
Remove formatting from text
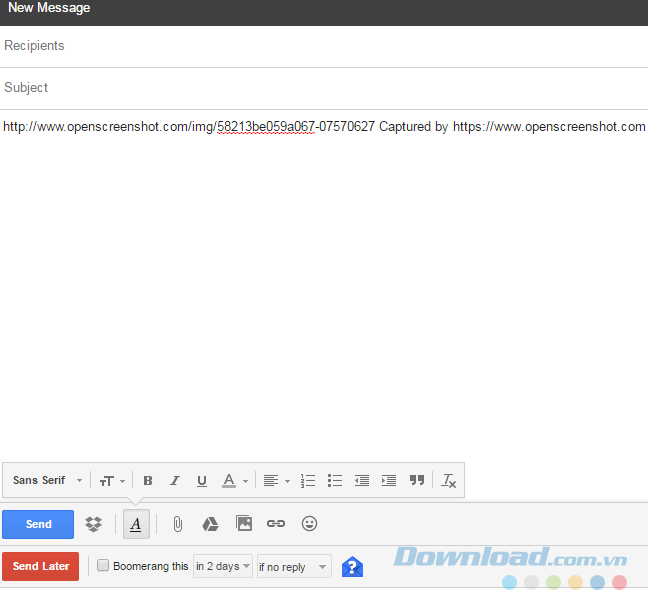tap(449, 481)
